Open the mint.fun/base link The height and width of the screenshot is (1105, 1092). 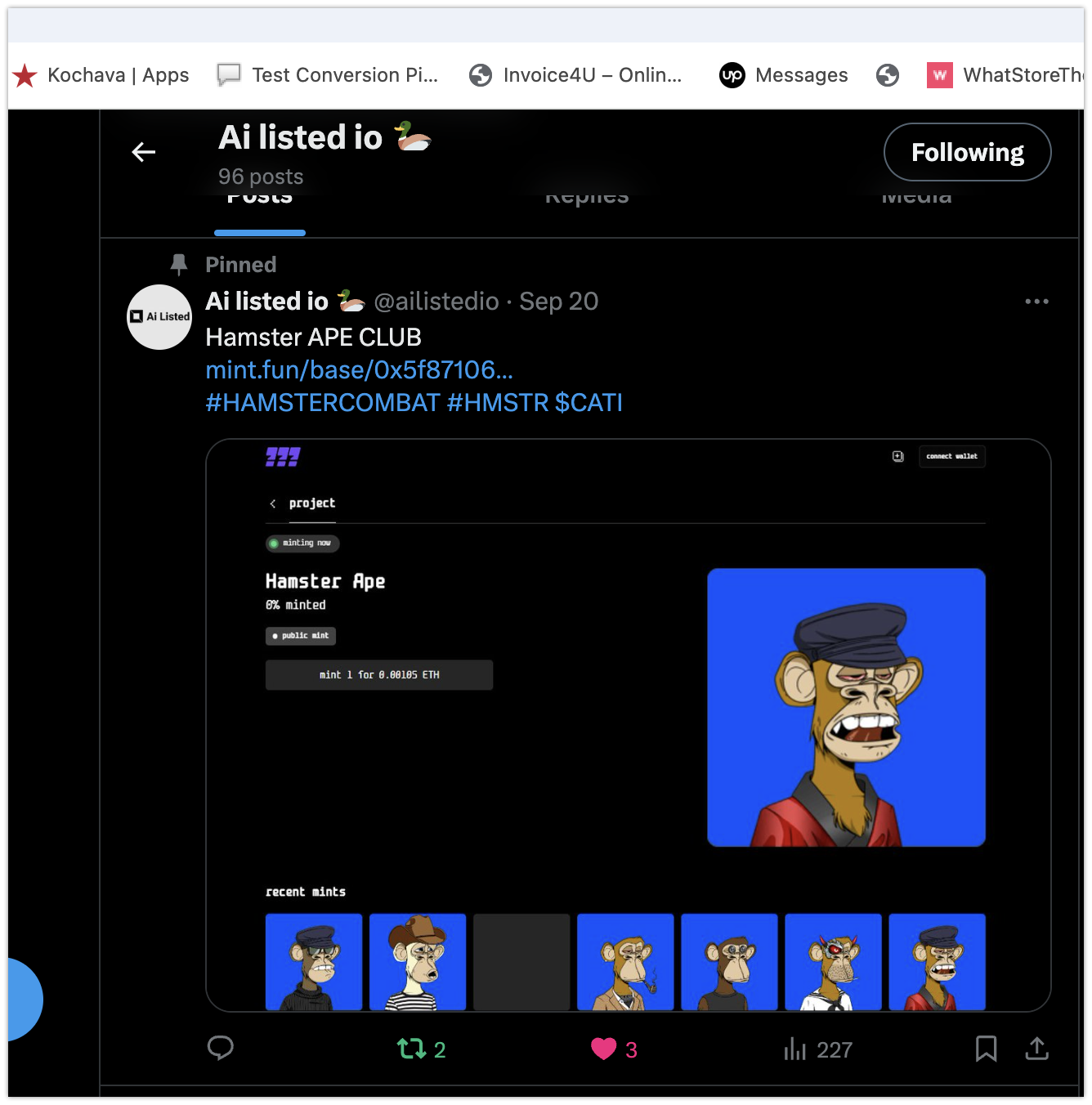(x=359, y=370)
